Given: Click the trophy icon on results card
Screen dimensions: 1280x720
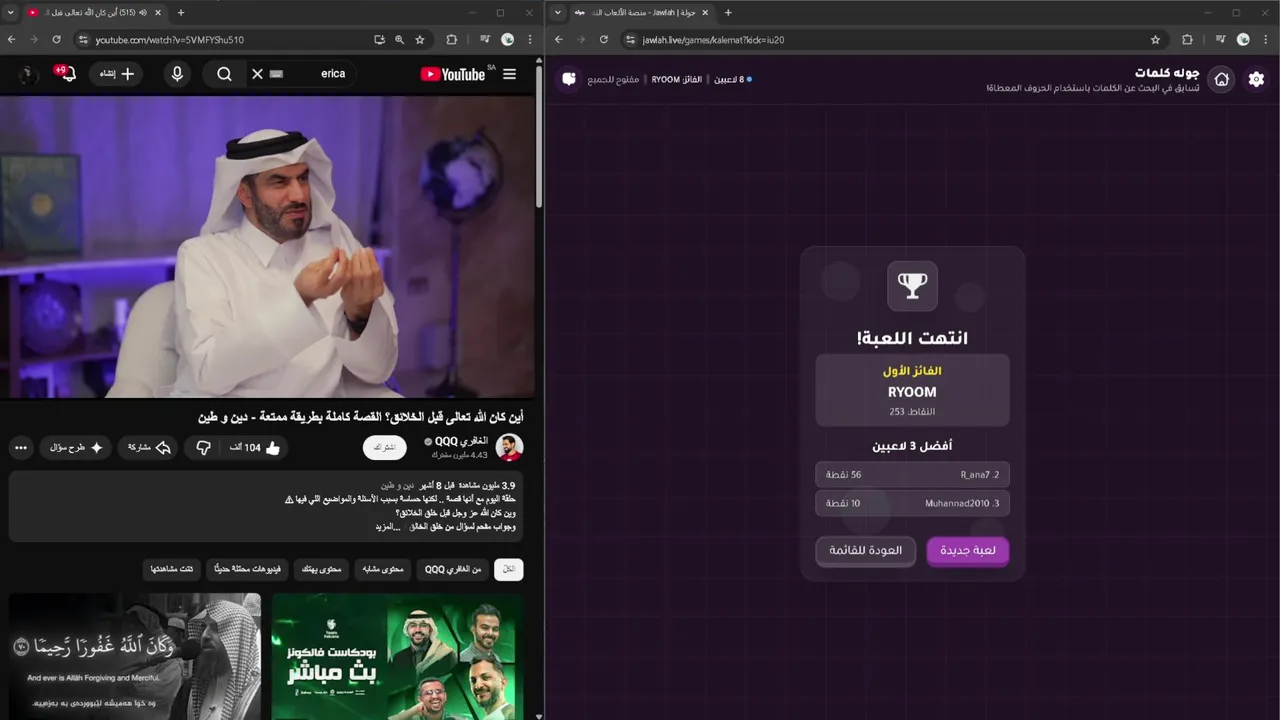Looking at the screenshot, I should click(x=912, y=286).
